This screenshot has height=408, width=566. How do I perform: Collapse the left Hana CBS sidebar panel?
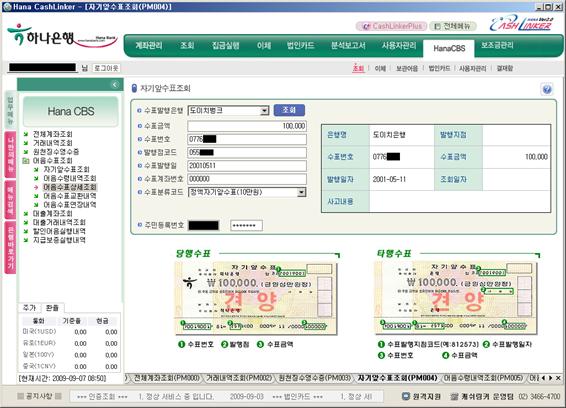115,84
